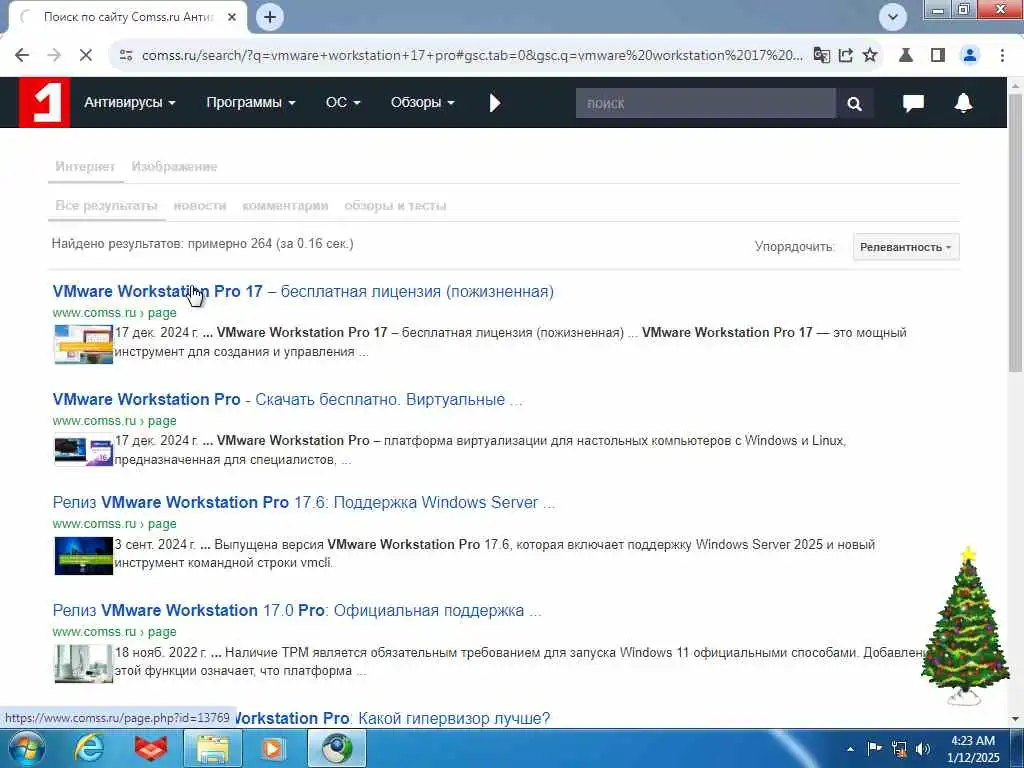This screenshot has width=1024, height=768.
Task: Open a new browser tab
Action: [x=270, y=17]
